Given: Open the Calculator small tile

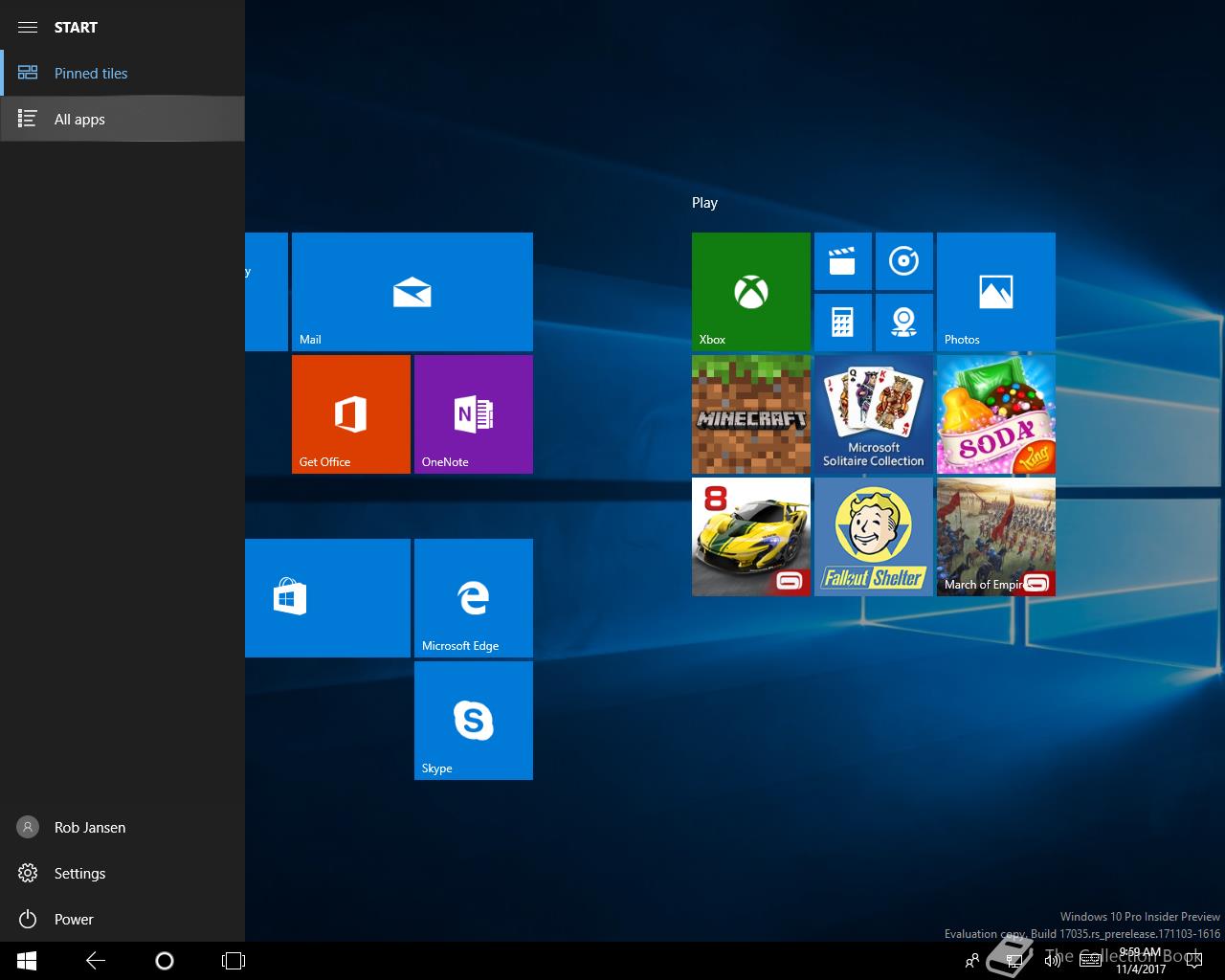Looking at the screenshot, I should click(843, 323).
